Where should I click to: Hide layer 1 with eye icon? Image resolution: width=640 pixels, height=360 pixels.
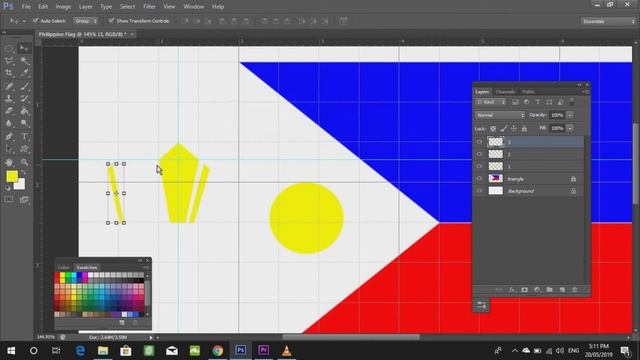click(479, 167)
